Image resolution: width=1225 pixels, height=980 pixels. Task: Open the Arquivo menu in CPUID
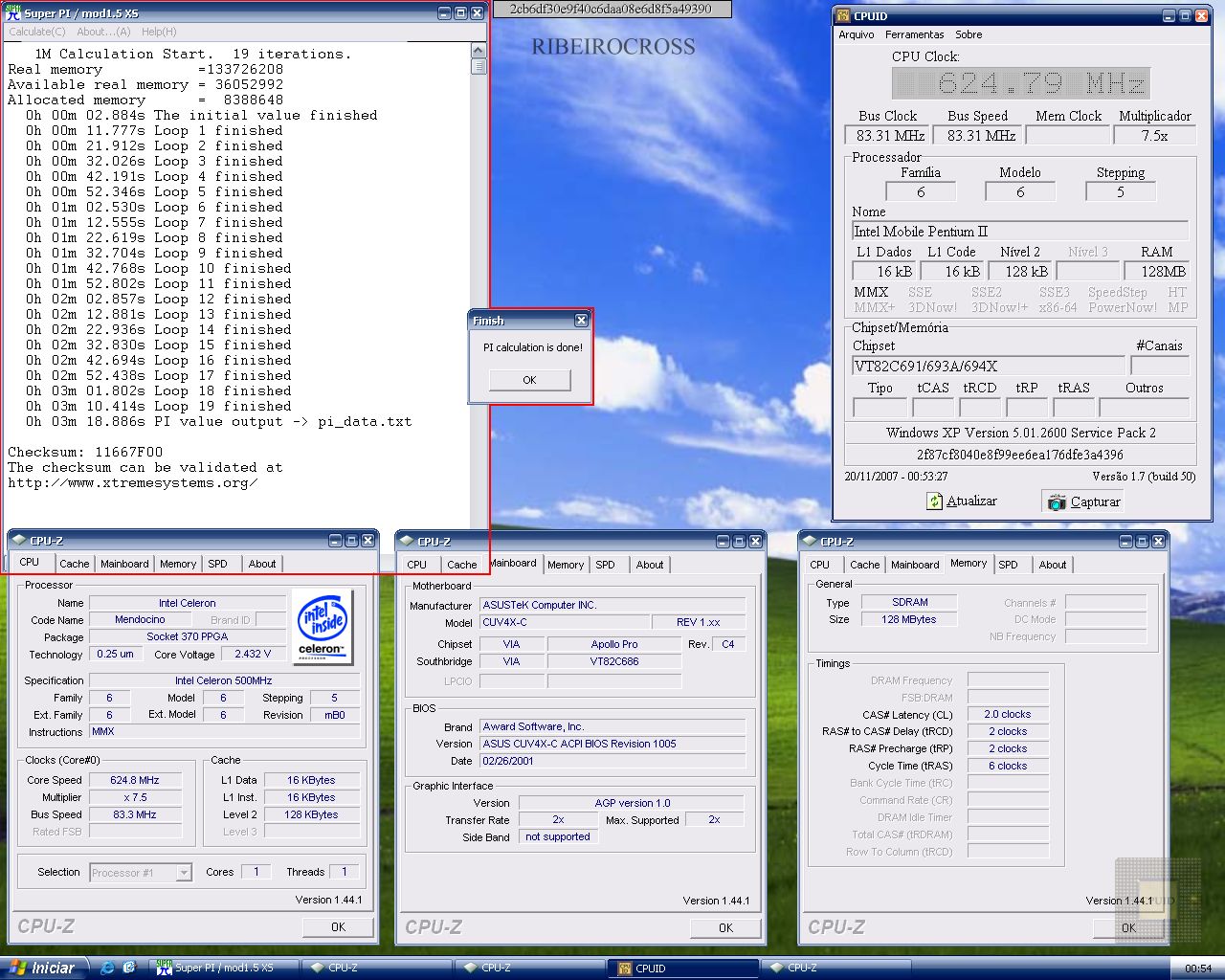tap(857, 34)
